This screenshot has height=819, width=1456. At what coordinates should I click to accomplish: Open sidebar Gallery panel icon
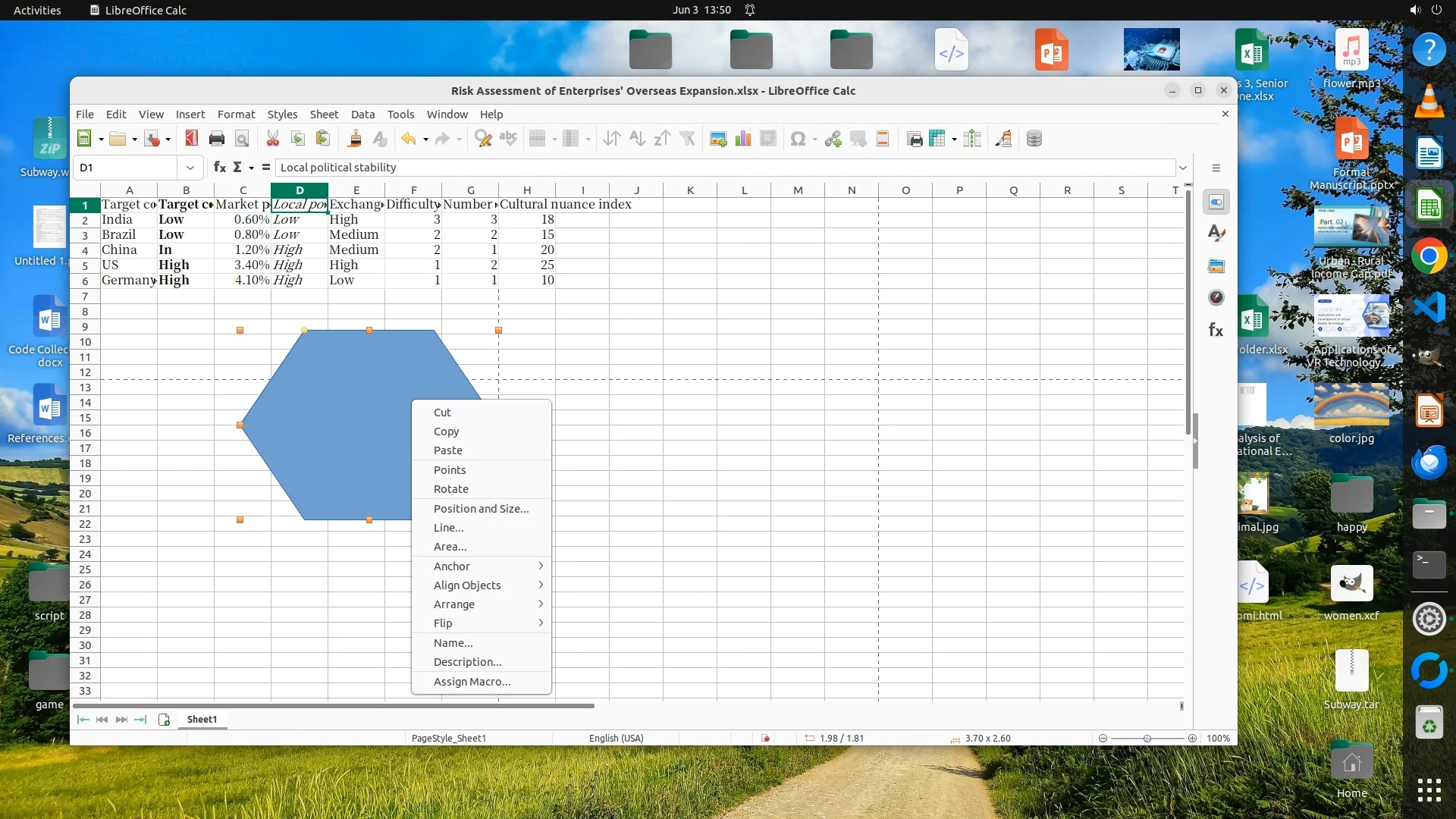coord(1216,265)
